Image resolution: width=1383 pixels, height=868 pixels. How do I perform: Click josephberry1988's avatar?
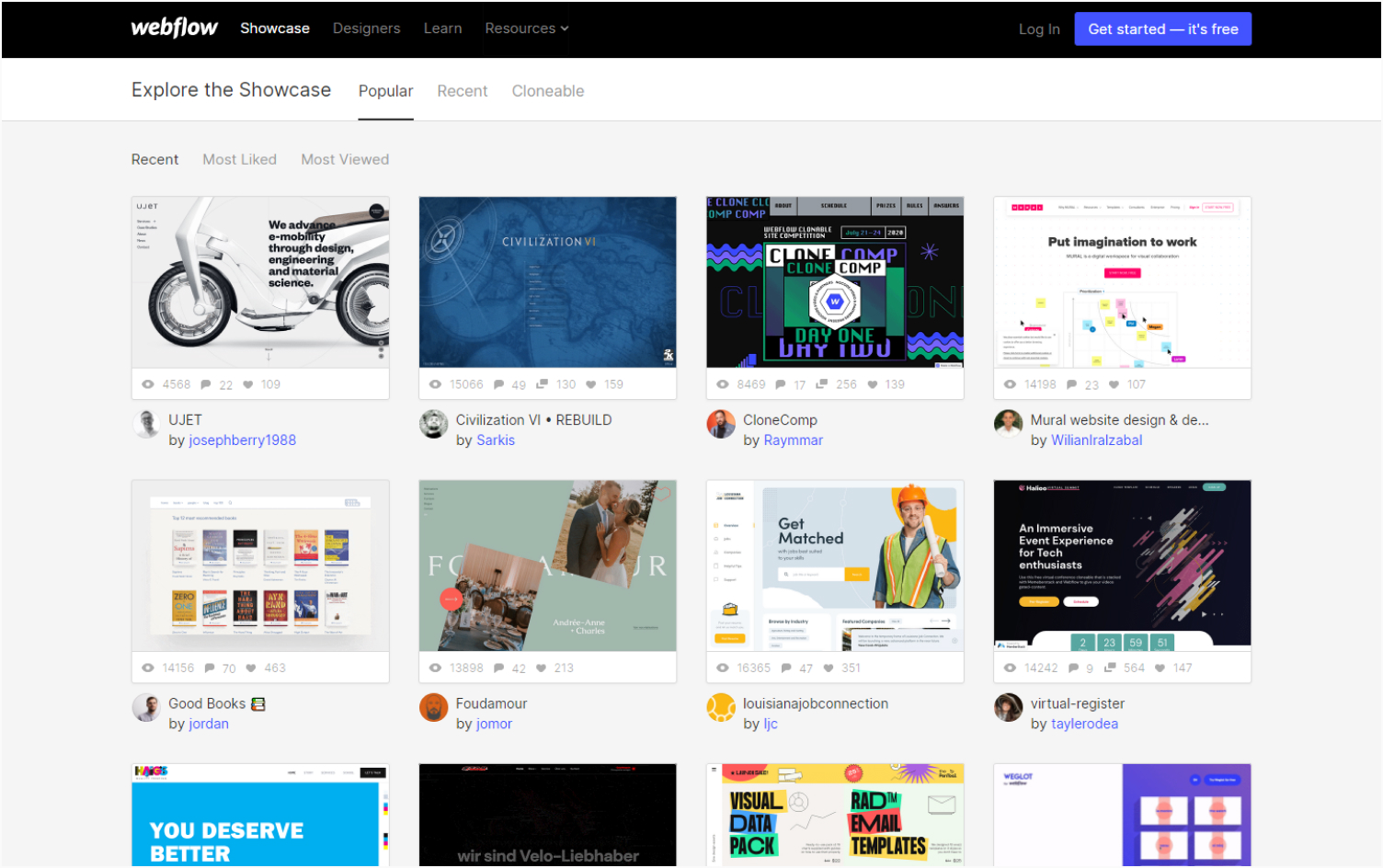[x=147, y=424]
